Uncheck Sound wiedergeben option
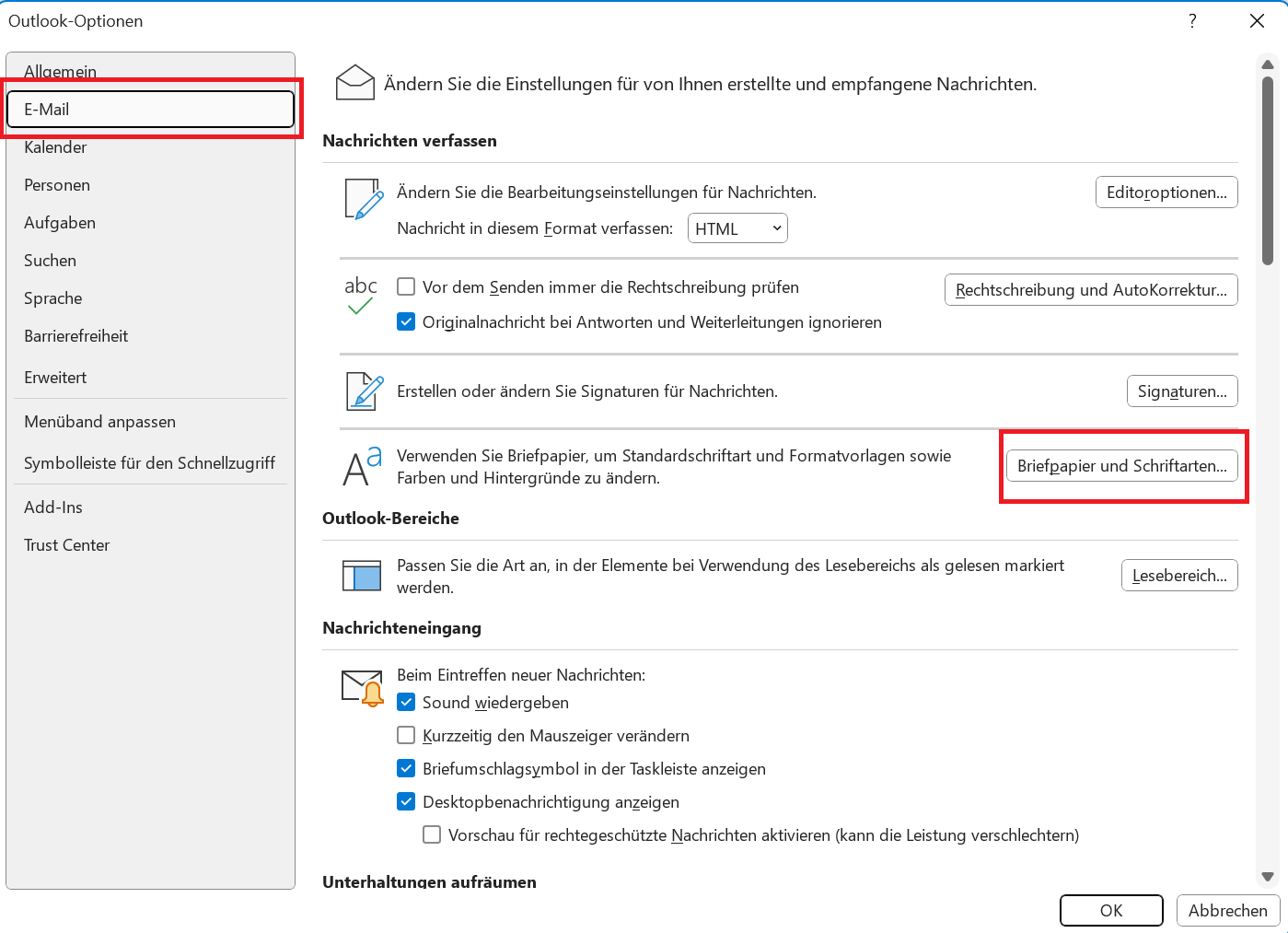 (406, 703)
